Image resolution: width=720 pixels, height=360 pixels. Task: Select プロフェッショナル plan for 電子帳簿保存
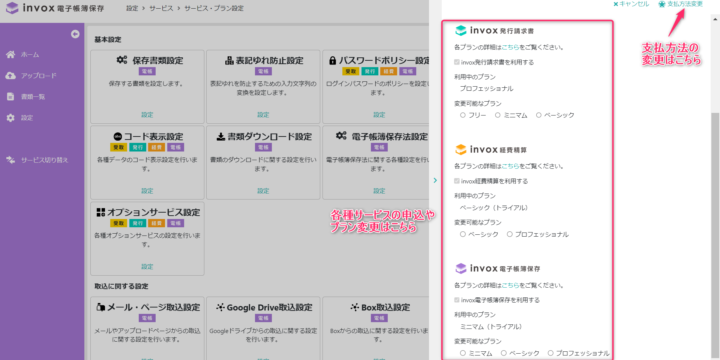(x=551, y=353)
